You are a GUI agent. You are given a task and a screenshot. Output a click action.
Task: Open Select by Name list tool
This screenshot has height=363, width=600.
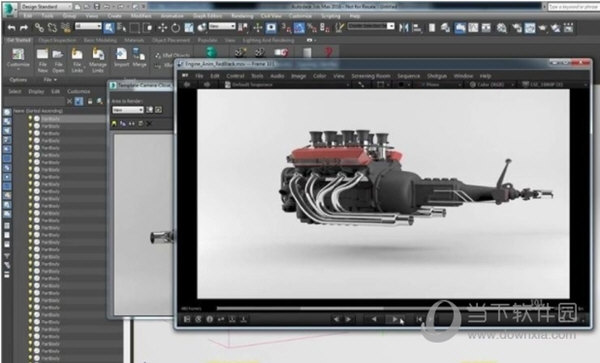tap(122, 28)
